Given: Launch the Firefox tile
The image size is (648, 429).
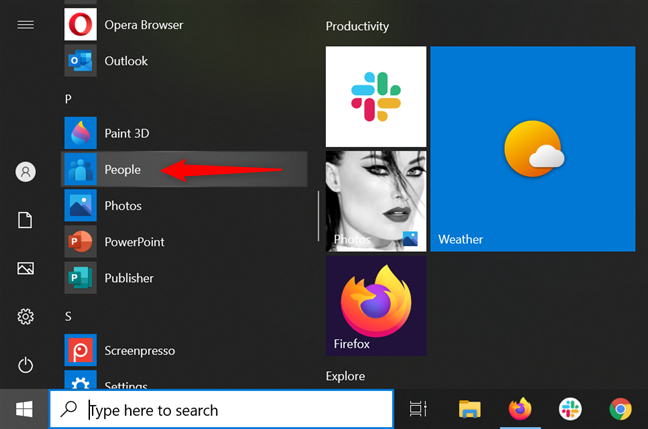Looking at the screenshot, I should (376, 305).
